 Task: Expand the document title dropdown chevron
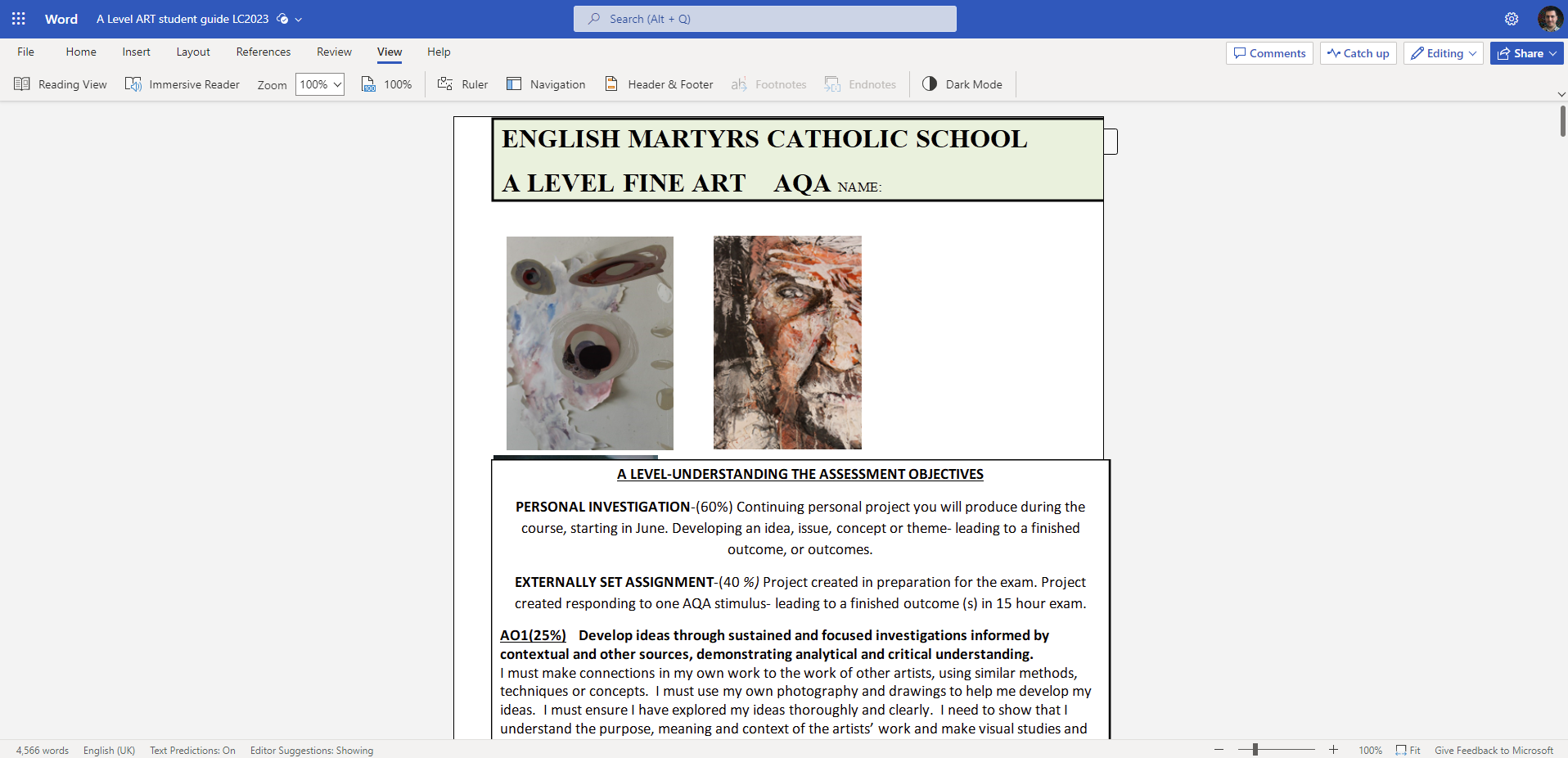coord(299,20)
